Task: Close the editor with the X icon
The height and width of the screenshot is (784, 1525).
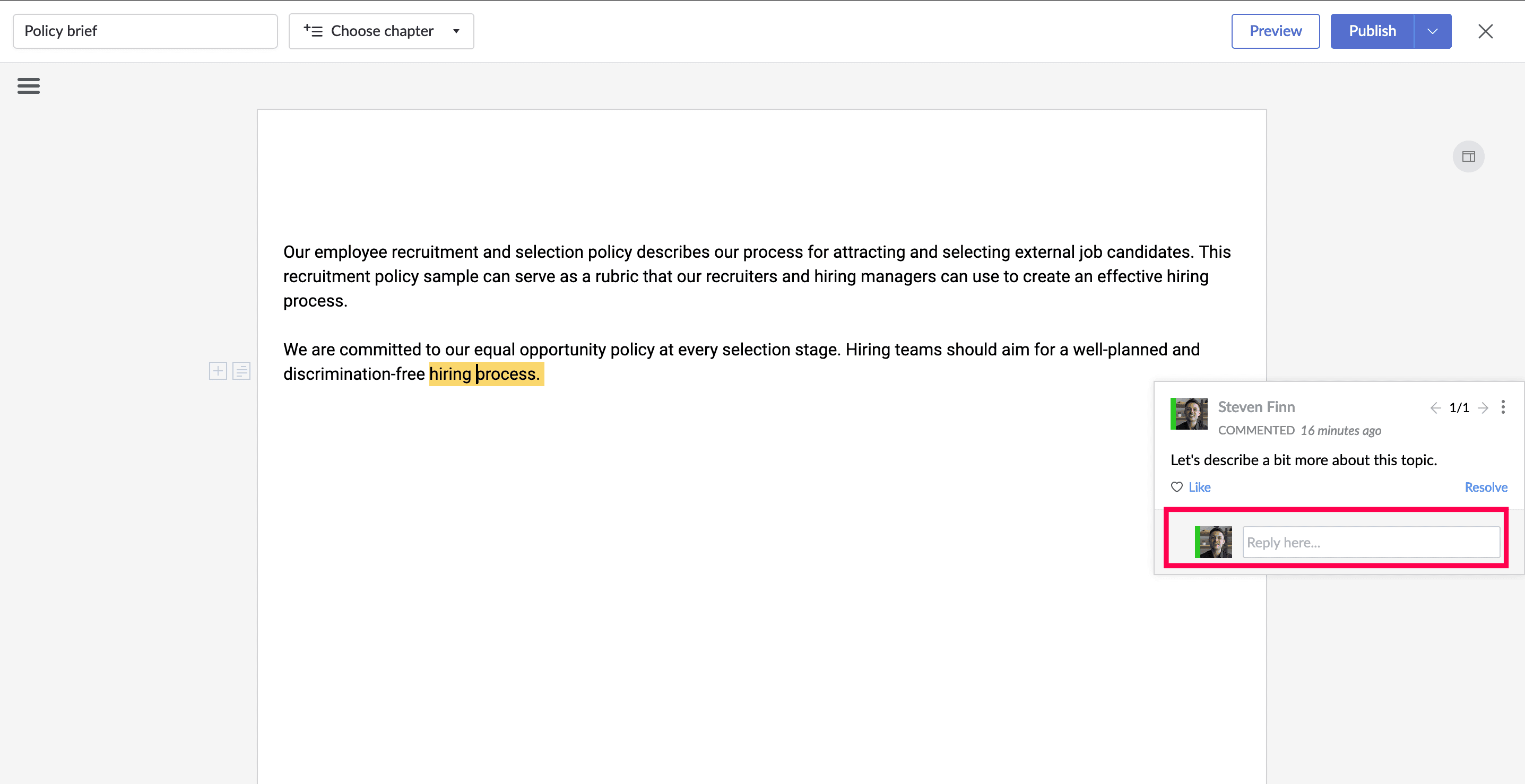Action: tap(1485, 31)
